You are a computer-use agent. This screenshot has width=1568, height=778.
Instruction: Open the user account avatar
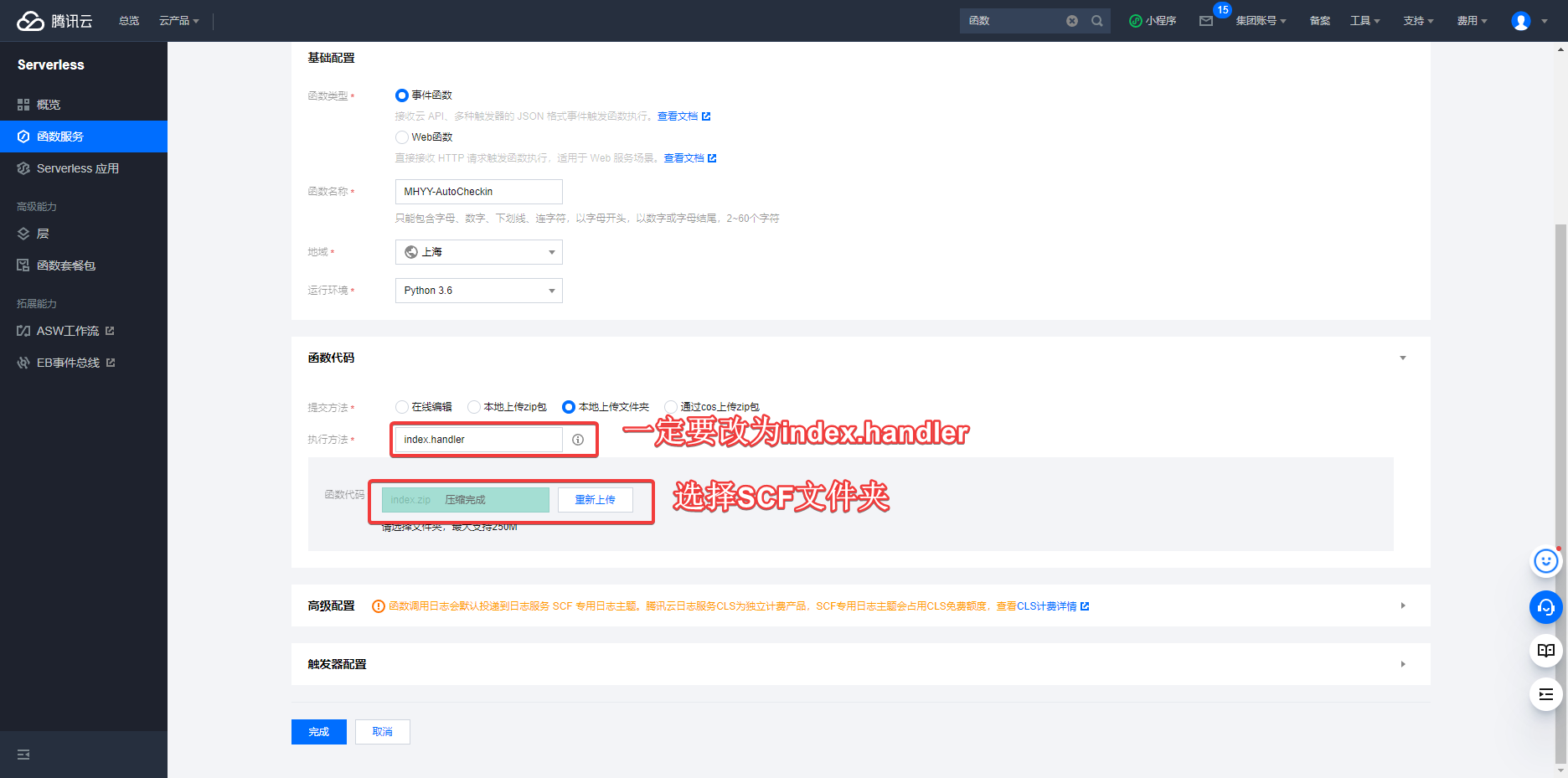(x=1520, y=21)
